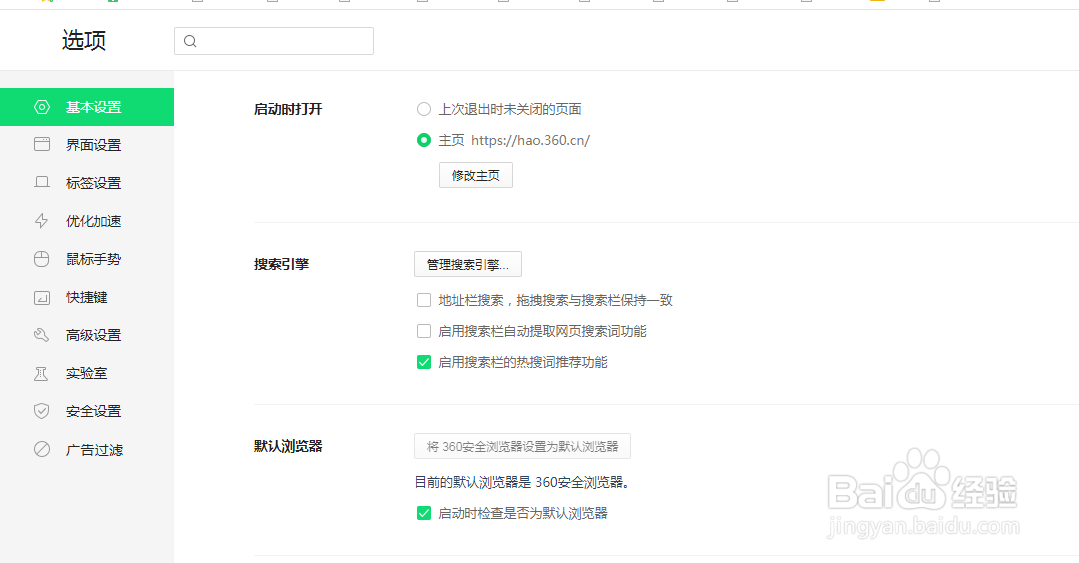This screenshot has height=563, width=1079.
Task: Open 快捷键 settings
Action: tap(87, 297)
